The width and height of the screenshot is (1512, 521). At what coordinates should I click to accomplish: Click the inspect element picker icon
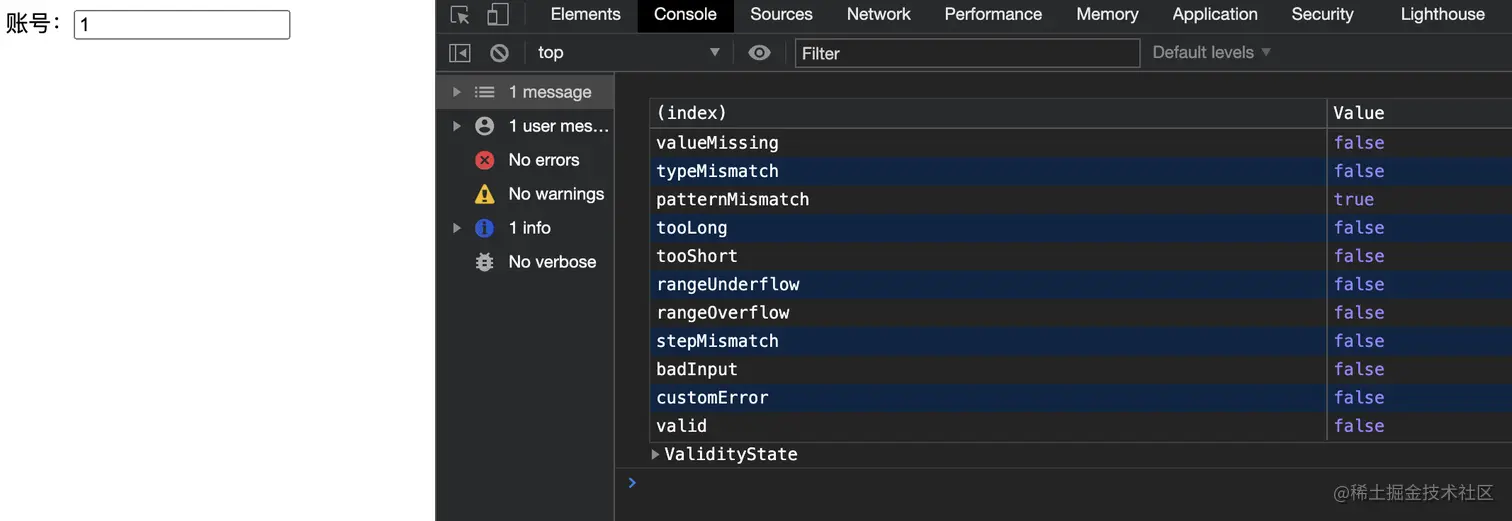[x=460, y=15]
